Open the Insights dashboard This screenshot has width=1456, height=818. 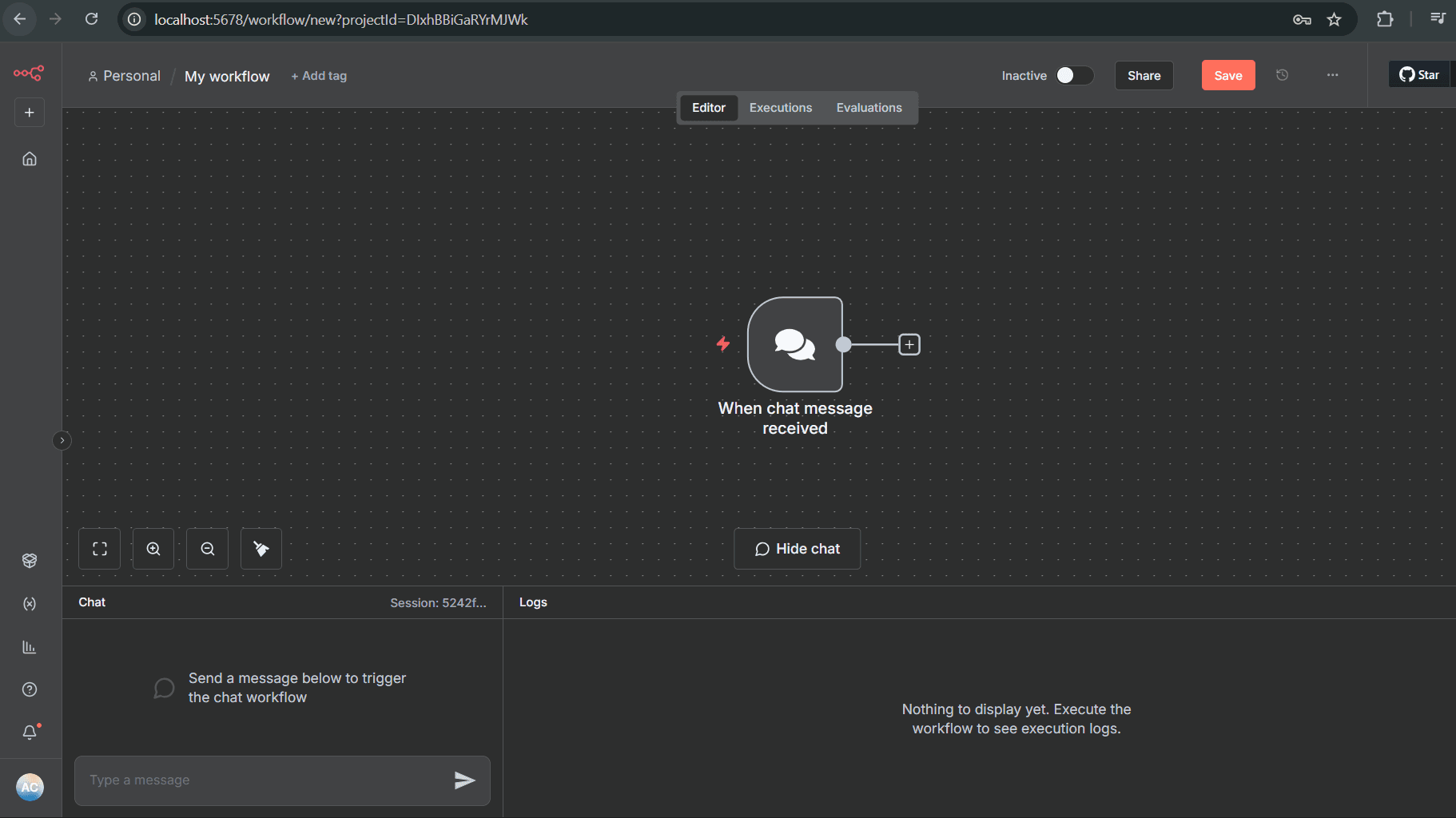point(30,647)
